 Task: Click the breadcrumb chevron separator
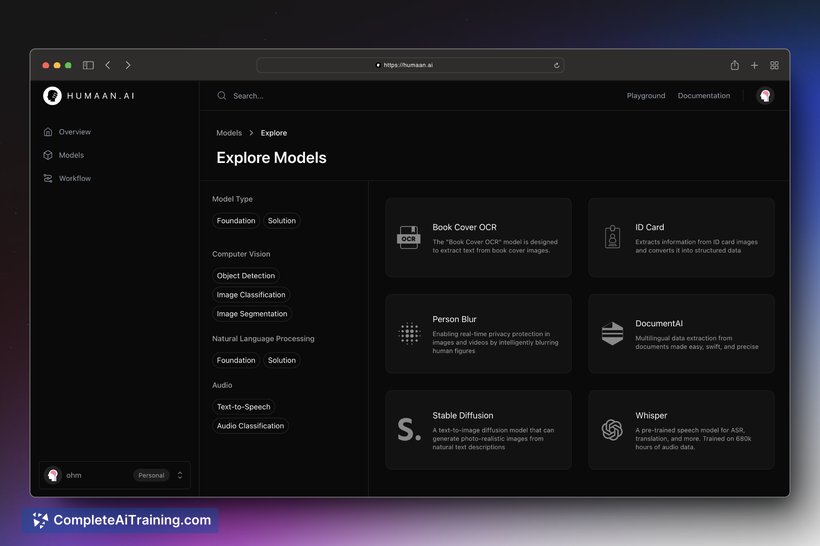click(x=251, y=133)
